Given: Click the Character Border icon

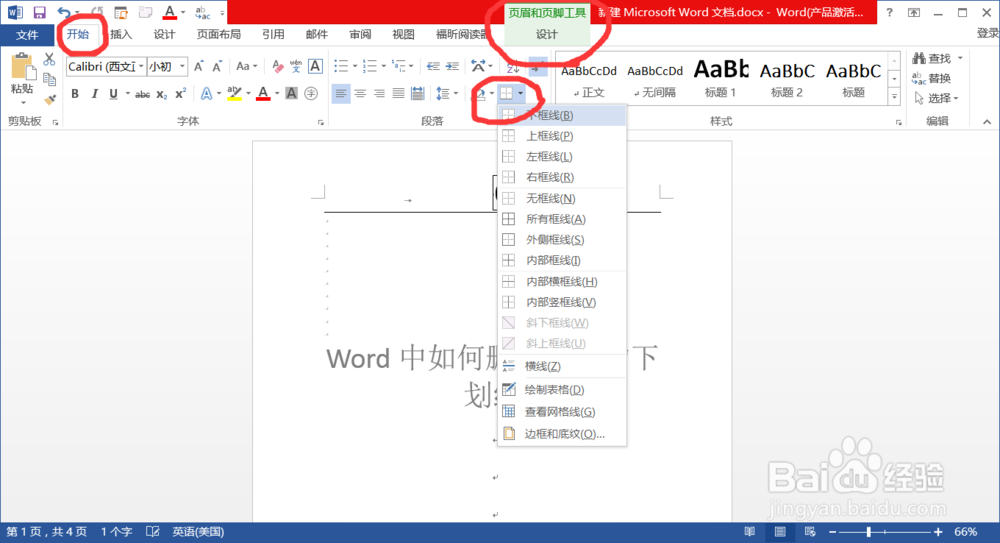Looking at the screenshot, I should point(314,66).
